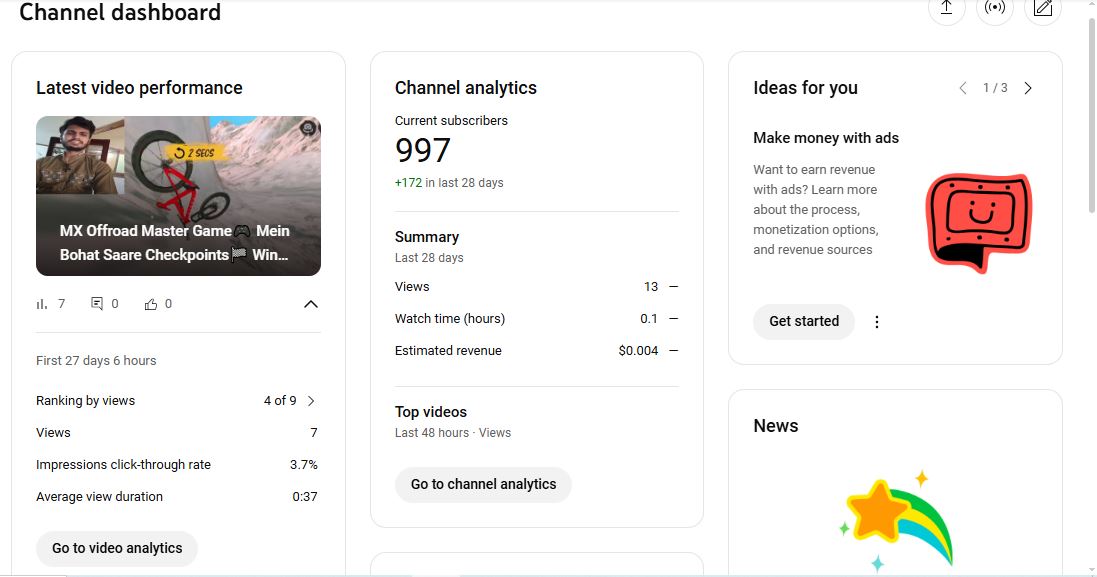Click the News shooting star image

click(x=896, y=520)
